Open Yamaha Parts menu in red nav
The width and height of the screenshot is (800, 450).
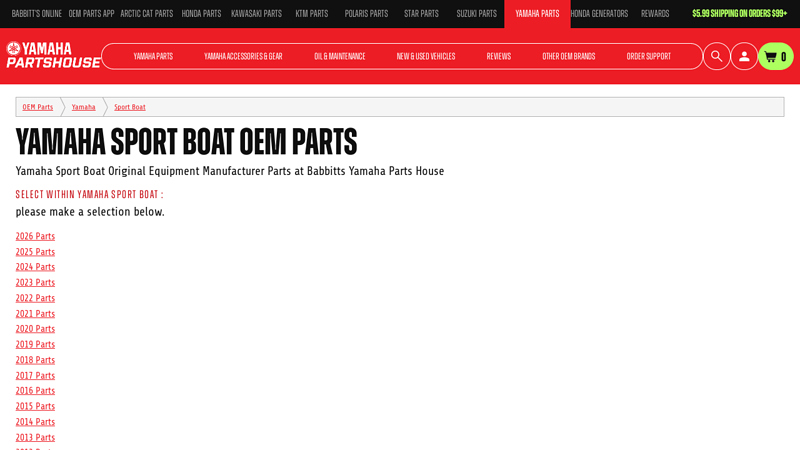(153, 56)
